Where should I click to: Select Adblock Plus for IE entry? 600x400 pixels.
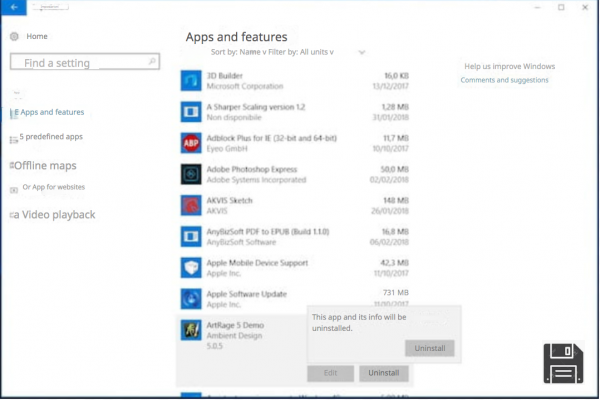click(272, 138)
